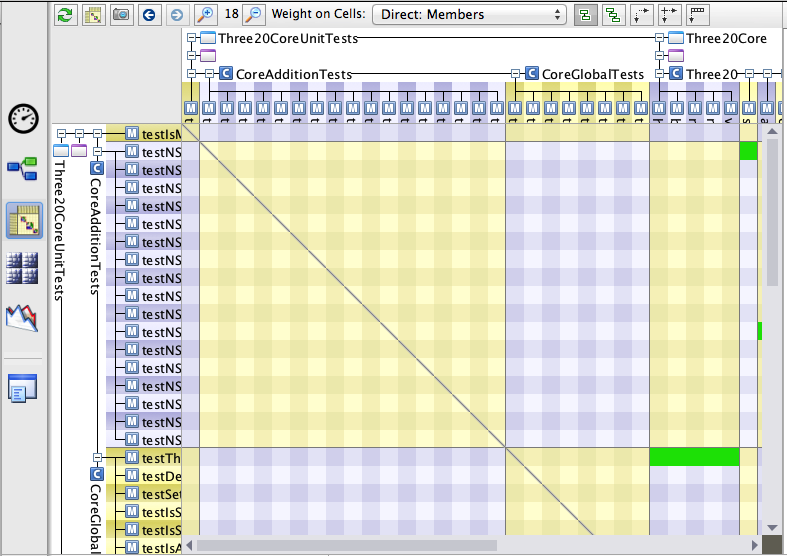Image resolution: width=787 pixels, height=556 pixels.
Task: Select the testDe method row
Action: pos(144,476)
